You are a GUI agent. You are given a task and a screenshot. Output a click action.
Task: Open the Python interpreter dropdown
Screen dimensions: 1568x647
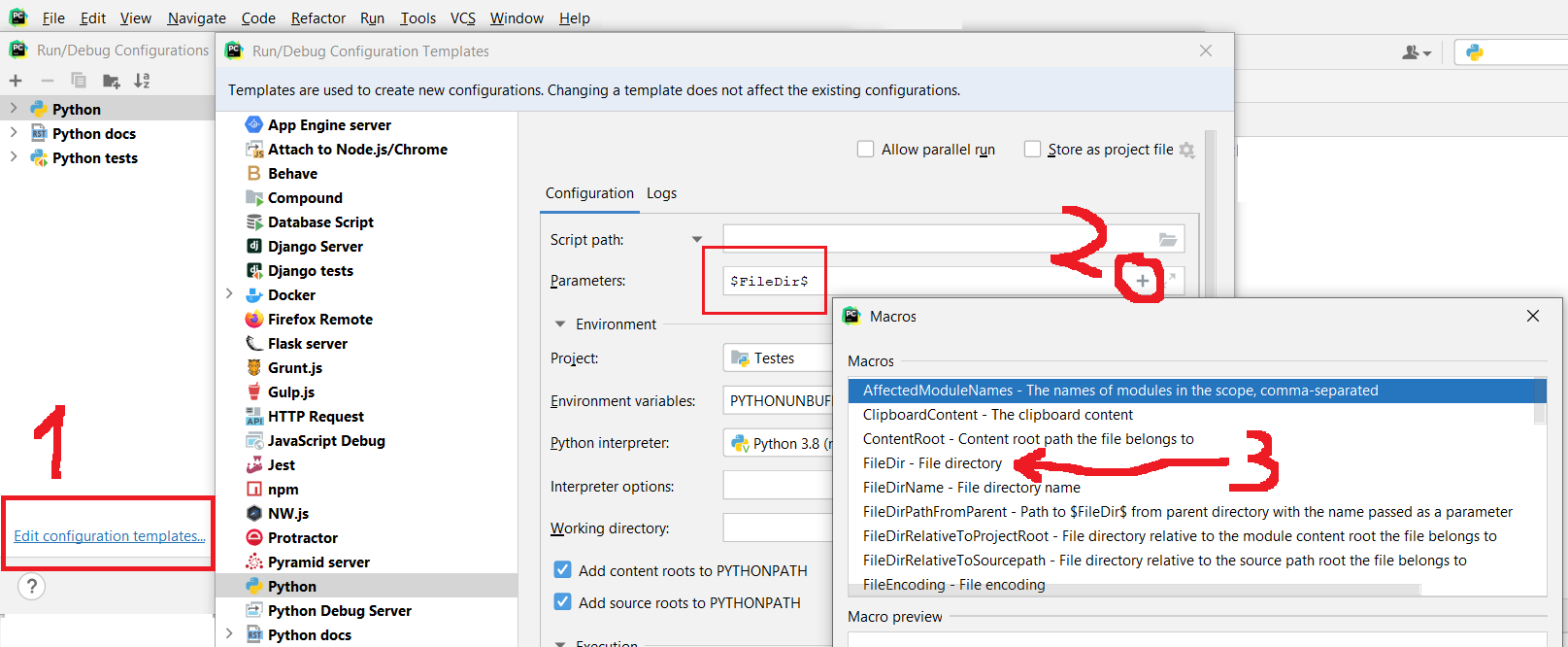(778, 443)
